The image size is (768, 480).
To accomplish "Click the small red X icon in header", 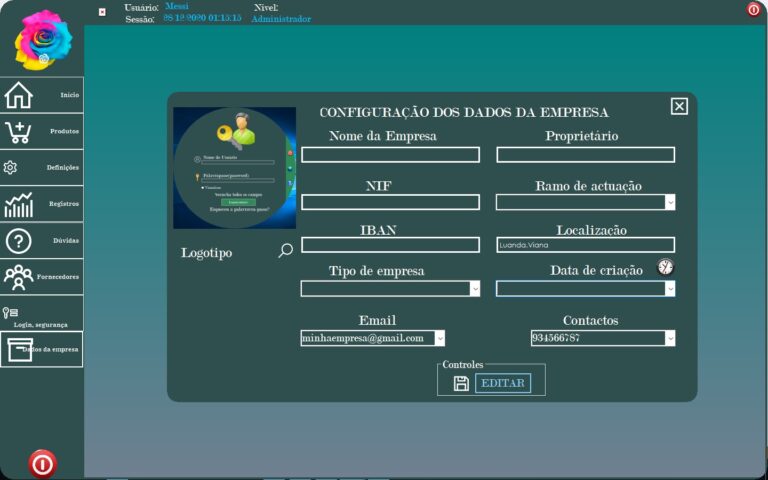I will [x=102, y=12].
